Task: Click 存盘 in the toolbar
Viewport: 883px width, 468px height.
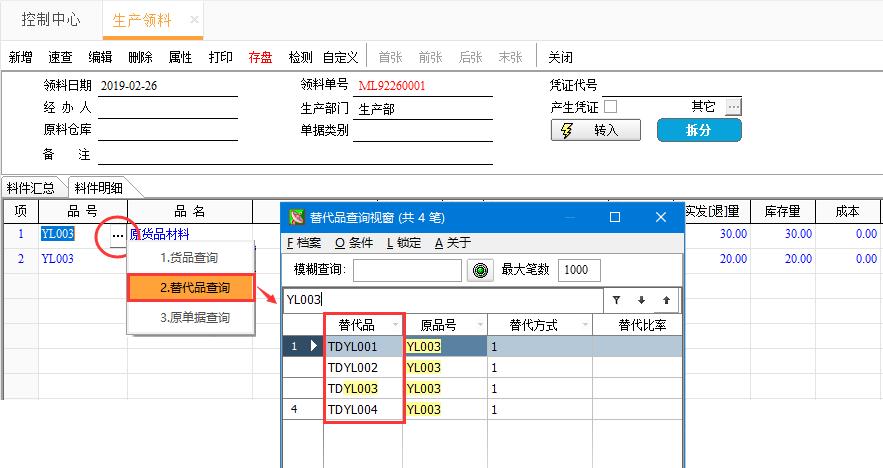Action: coord(260,57)
